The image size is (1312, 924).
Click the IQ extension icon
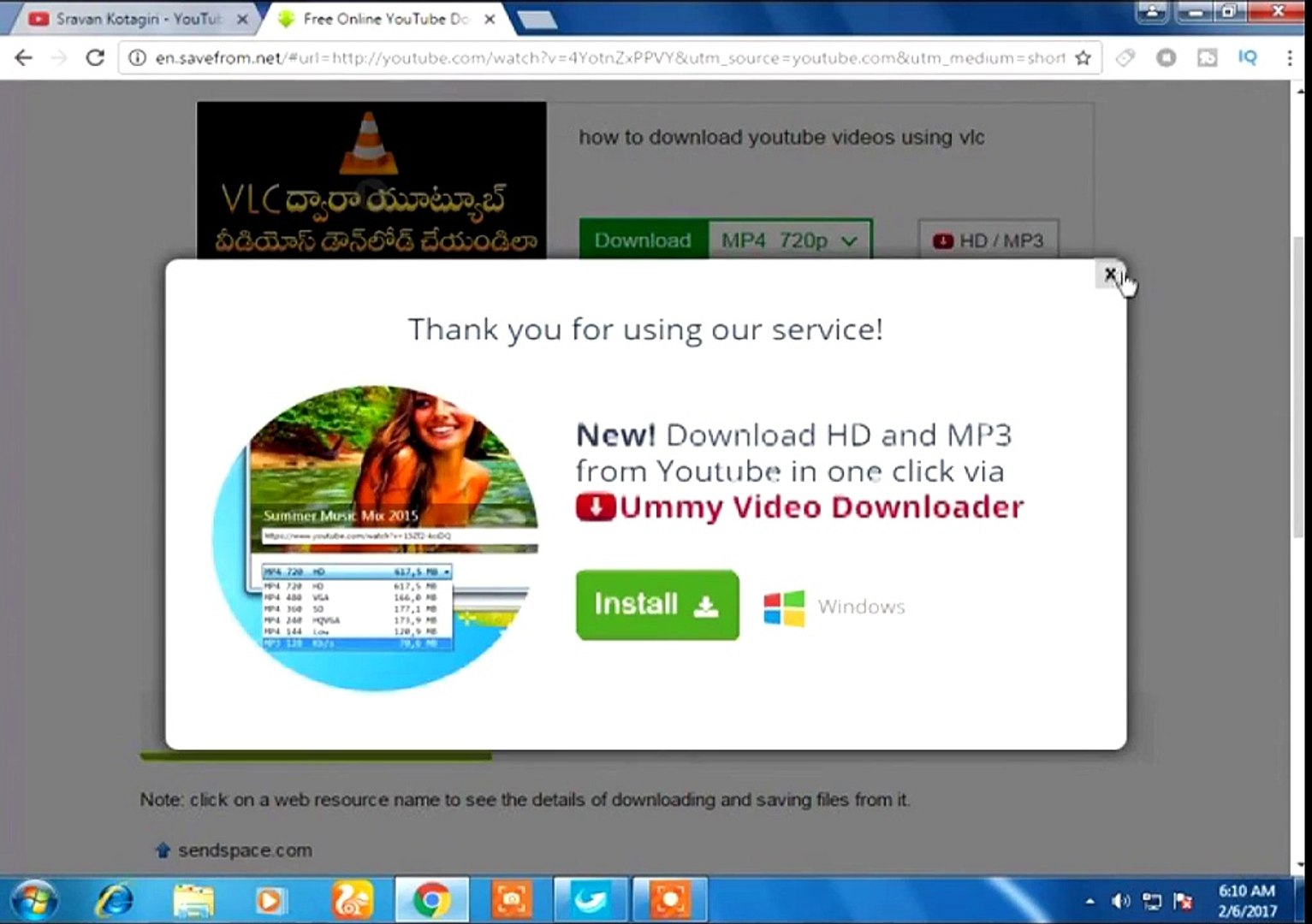tap(1248, 57)
